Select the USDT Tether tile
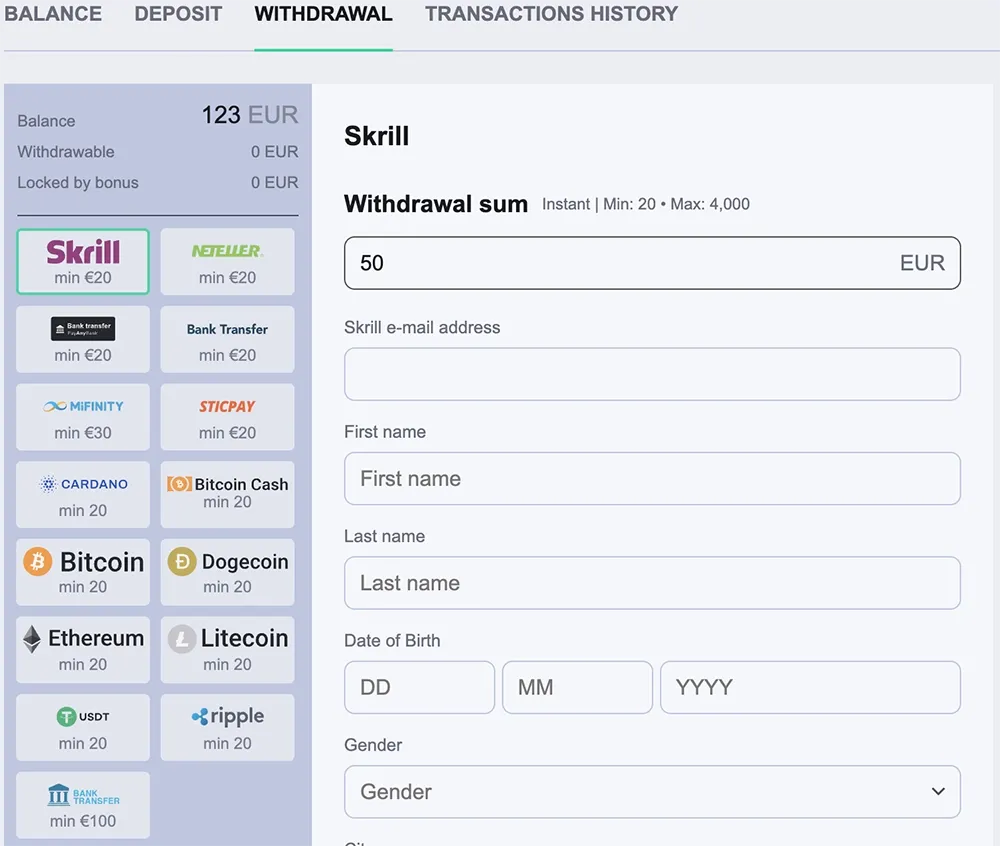 (83, 727)
